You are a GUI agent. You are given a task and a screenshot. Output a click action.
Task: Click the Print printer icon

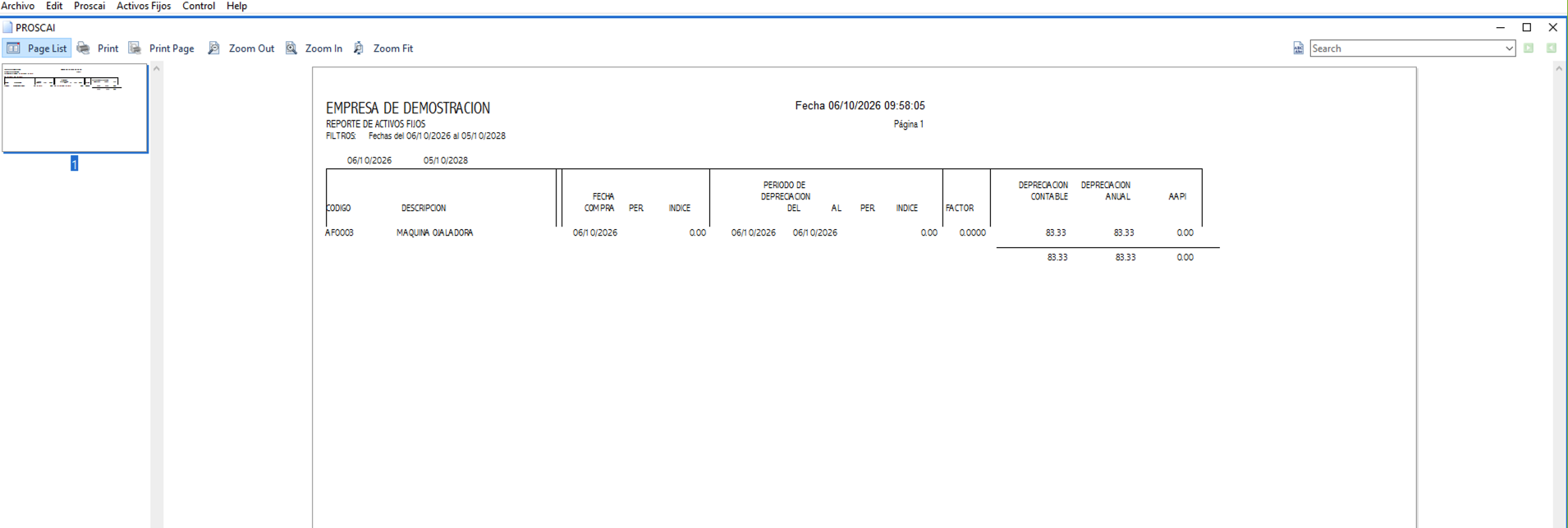(x=84, y=48)
